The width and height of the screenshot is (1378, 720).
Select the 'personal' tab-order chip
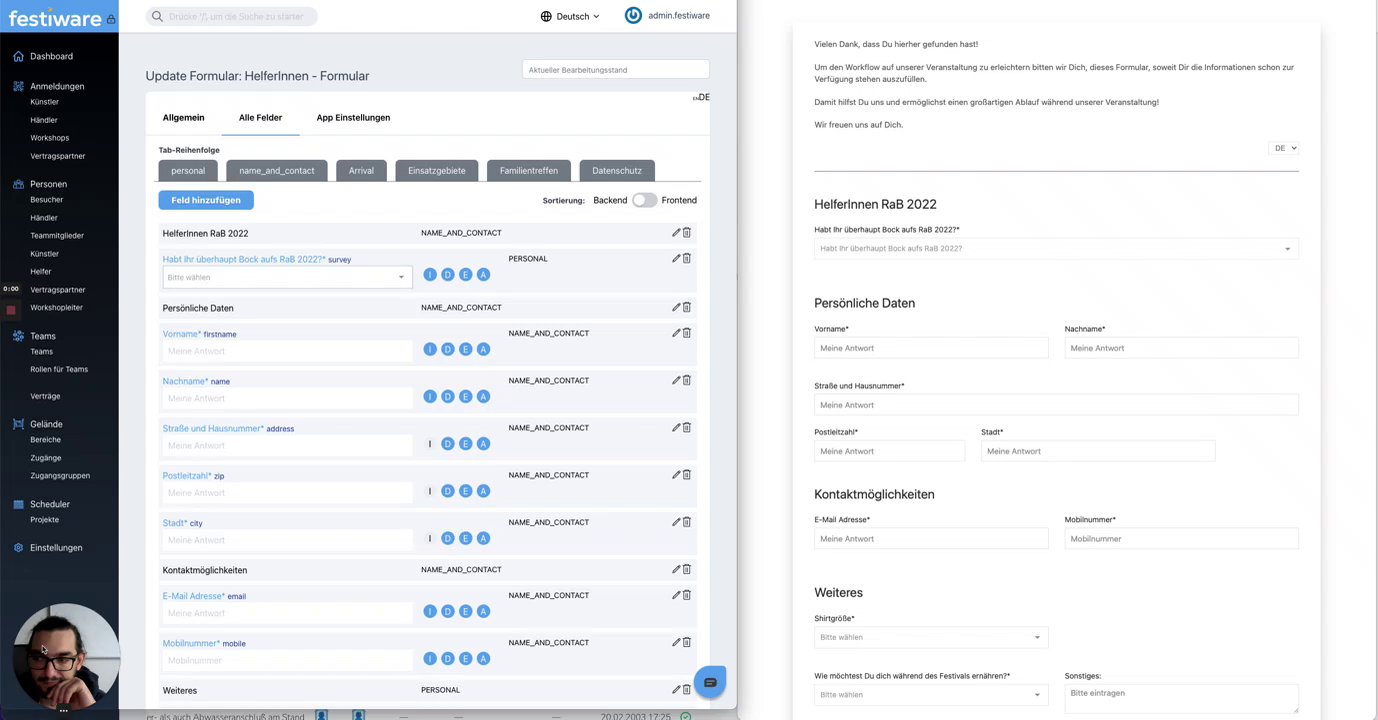[188, 171]
